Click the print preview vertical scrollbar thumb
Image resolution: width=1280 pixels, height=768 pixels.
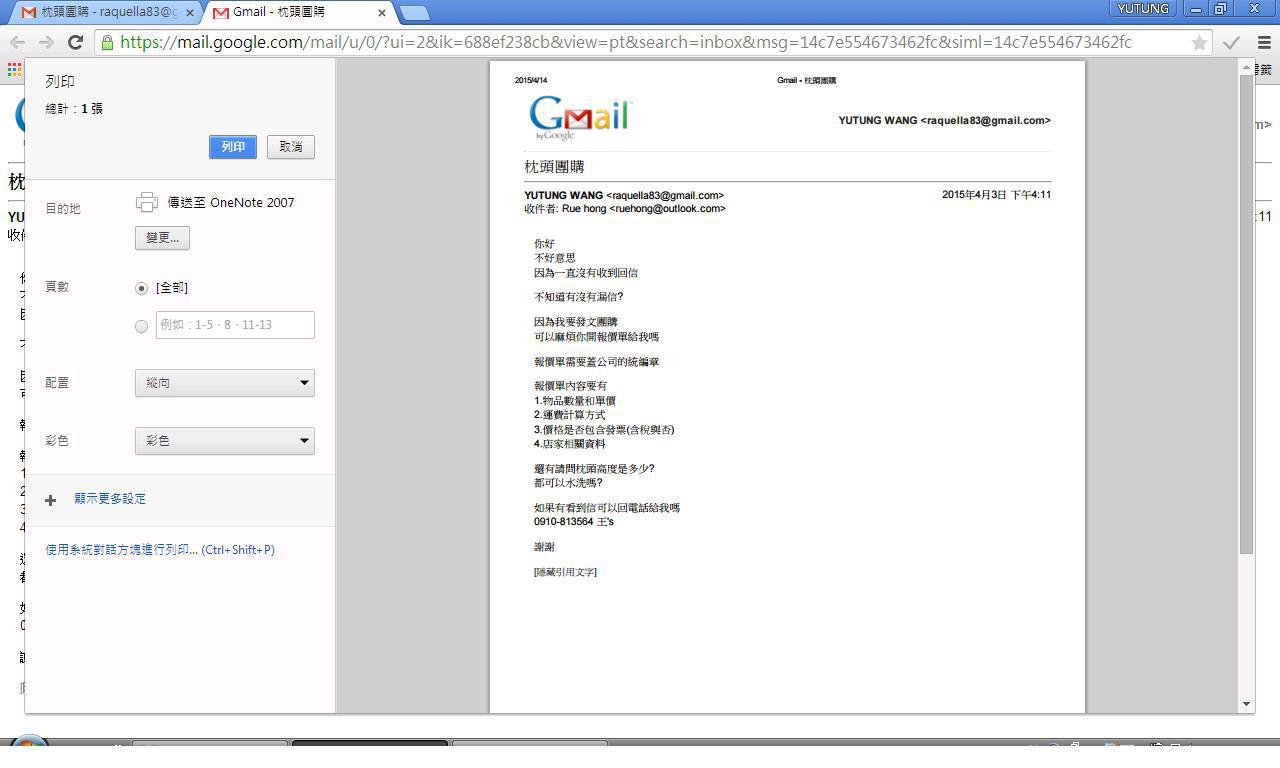coord(1246,315)
